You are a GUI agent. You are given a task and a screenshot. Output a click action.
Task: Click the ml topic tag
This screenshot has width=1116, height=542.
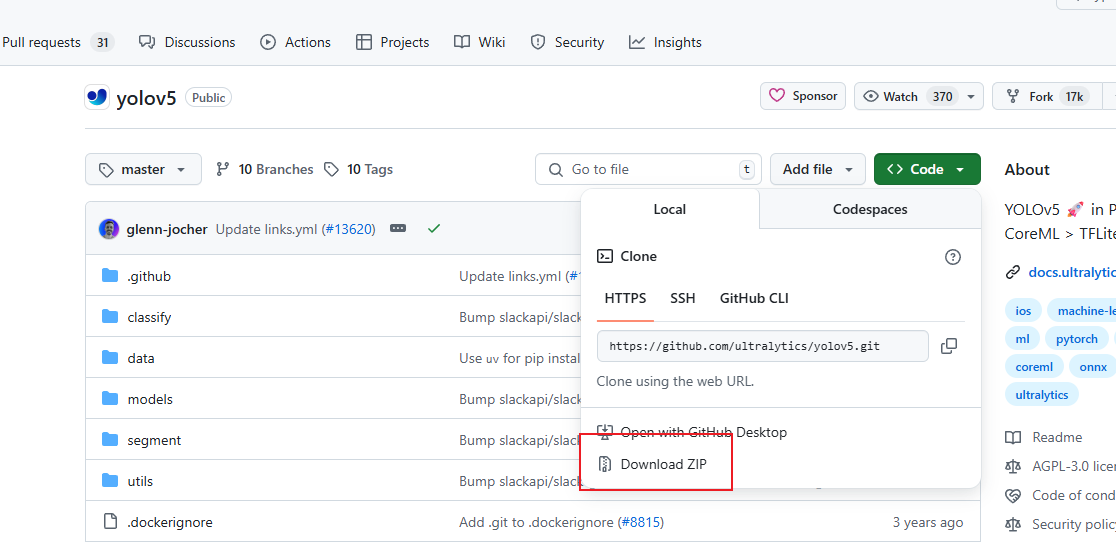[x=1022, y=339]
